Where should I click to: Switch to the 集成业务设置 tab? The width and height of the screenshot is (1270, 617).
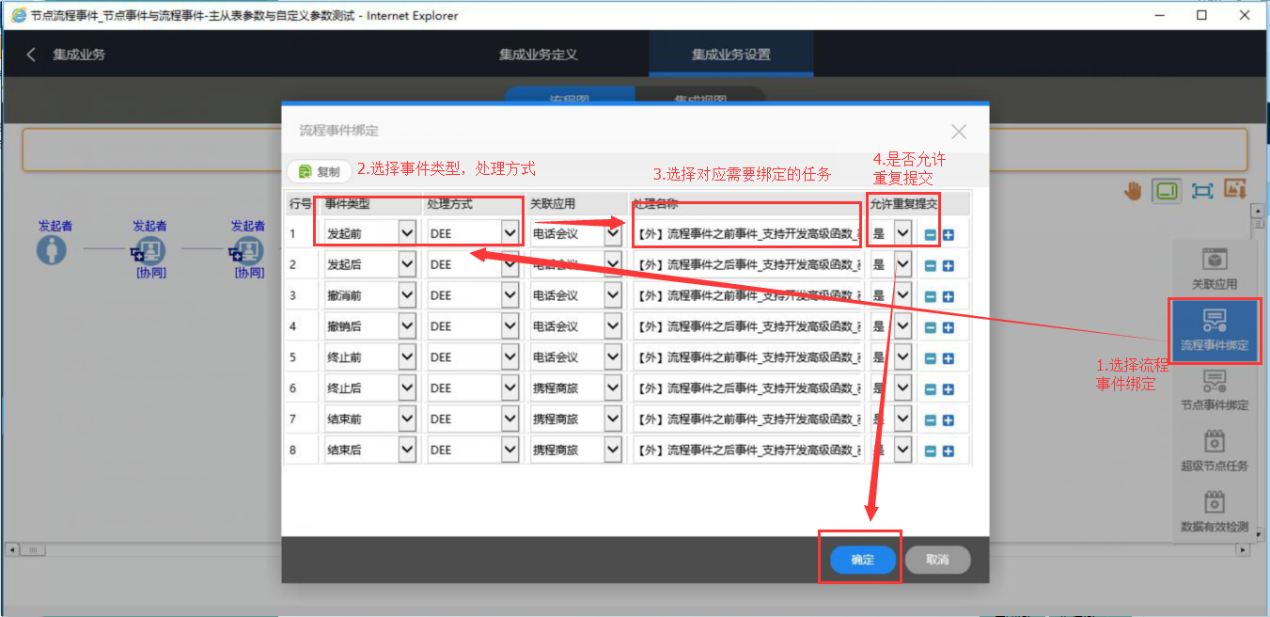point(731,54)
